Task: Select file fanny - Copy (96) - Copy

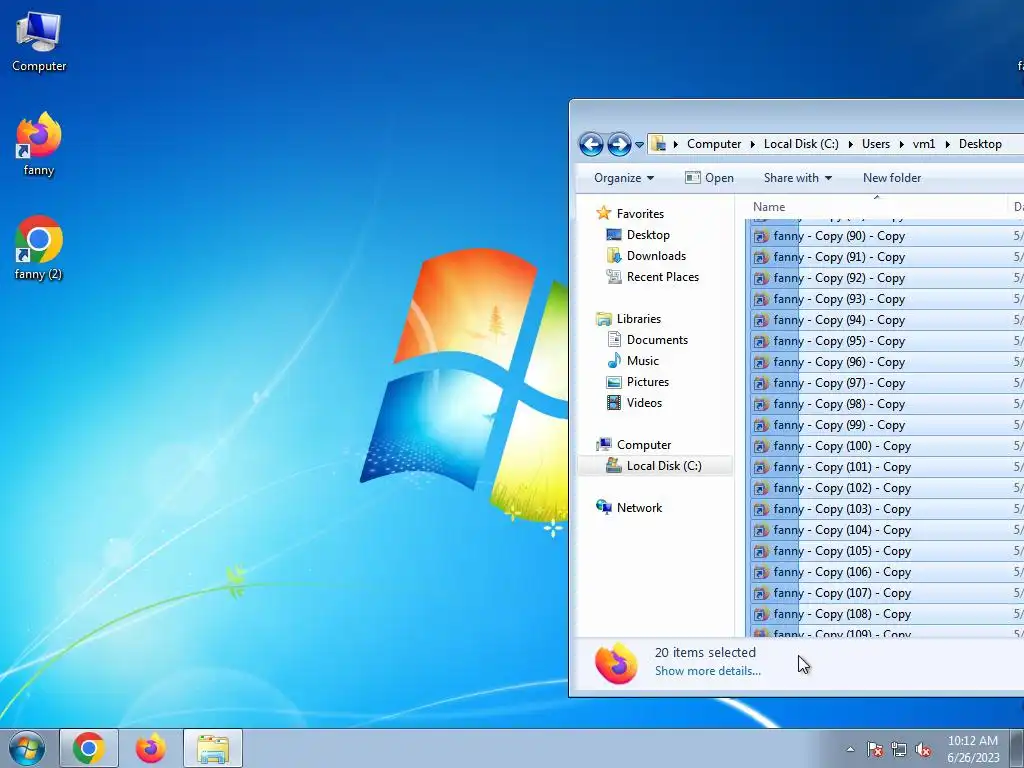Action: 887,362
